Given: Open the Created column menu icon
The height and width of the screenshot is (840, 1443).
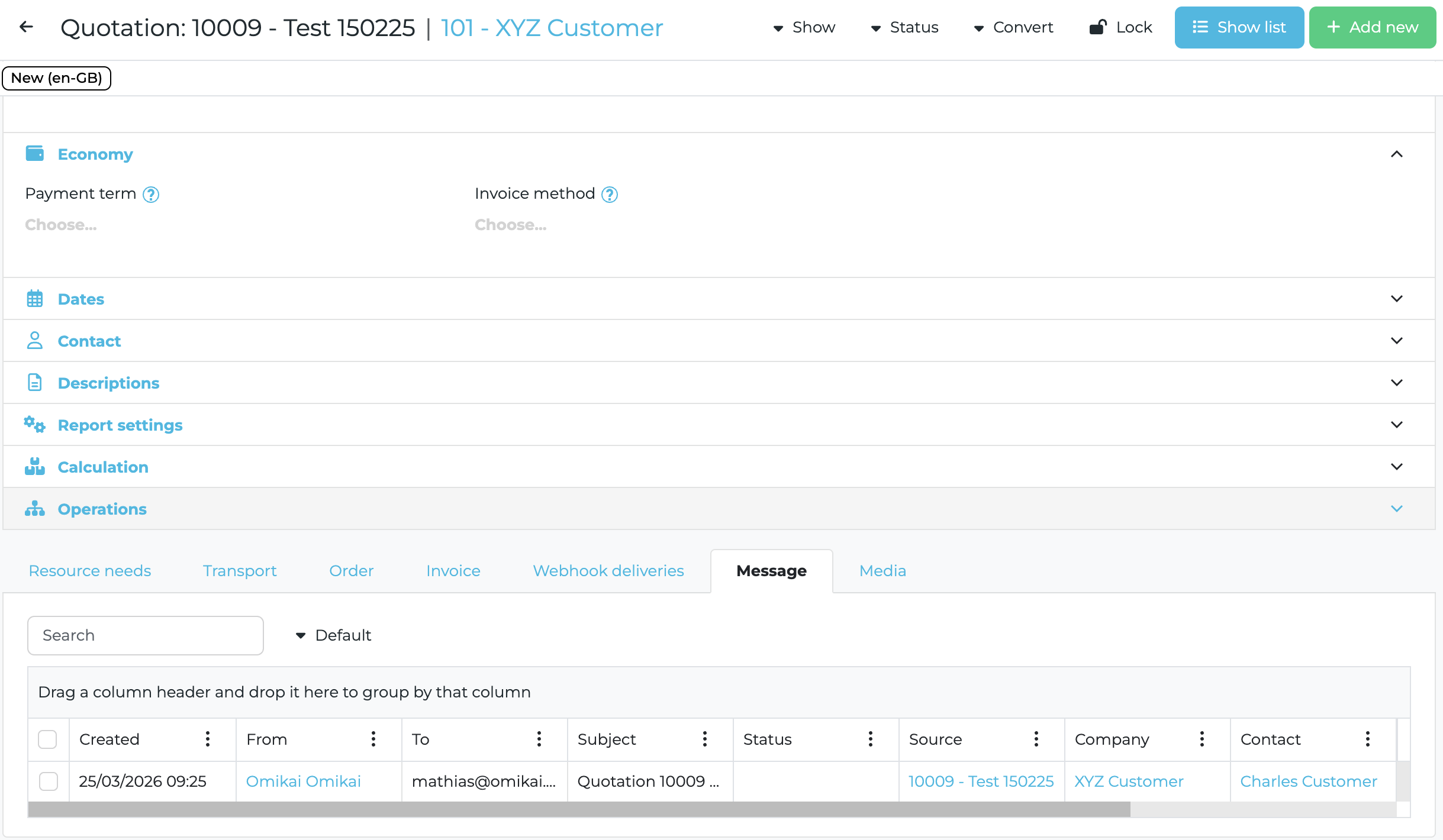Looking at the screenshot, I should tap(208, 739).
